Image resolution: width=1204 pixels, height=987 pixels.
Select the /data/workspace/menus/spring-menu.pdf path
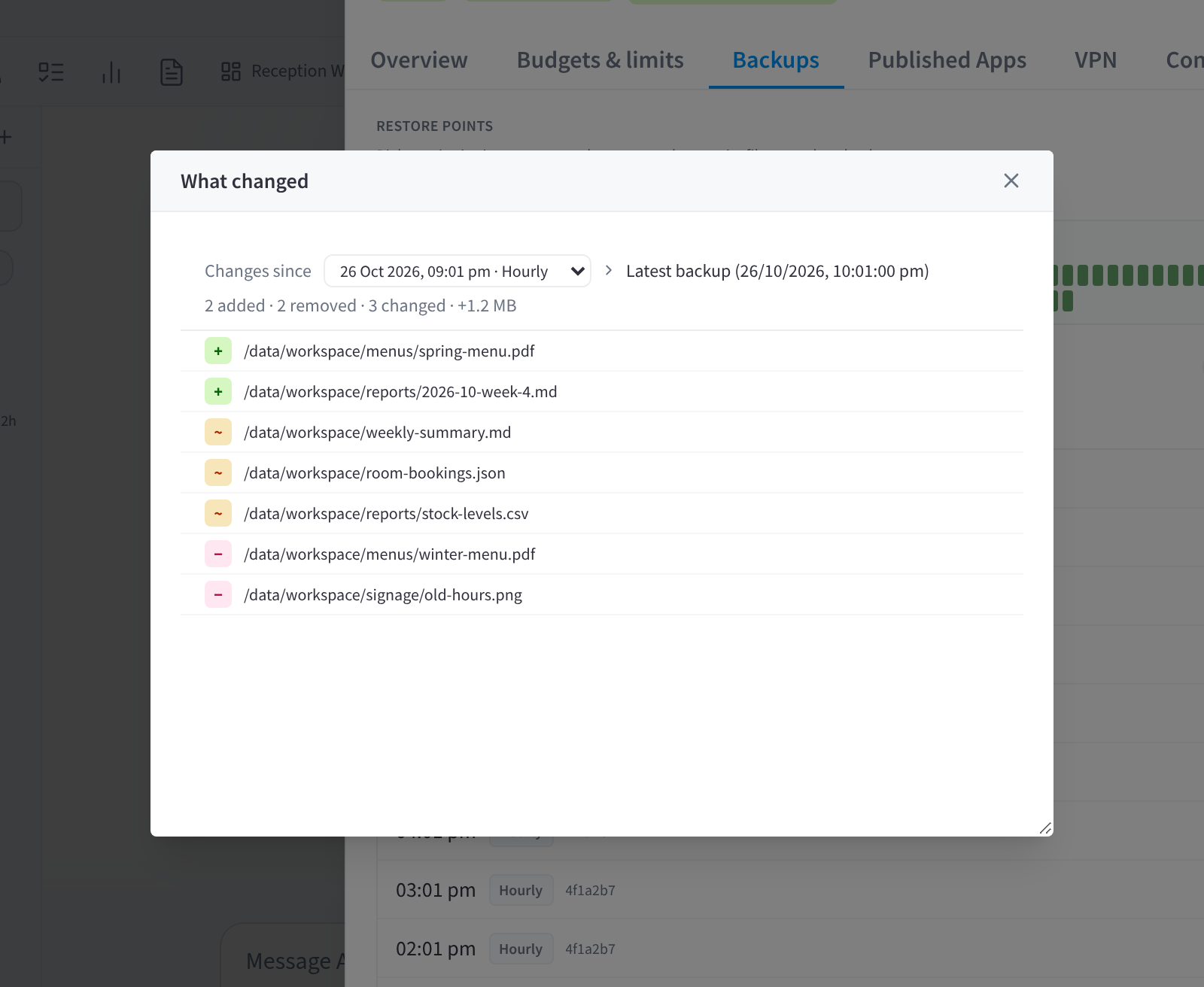[x=389, y=351]
